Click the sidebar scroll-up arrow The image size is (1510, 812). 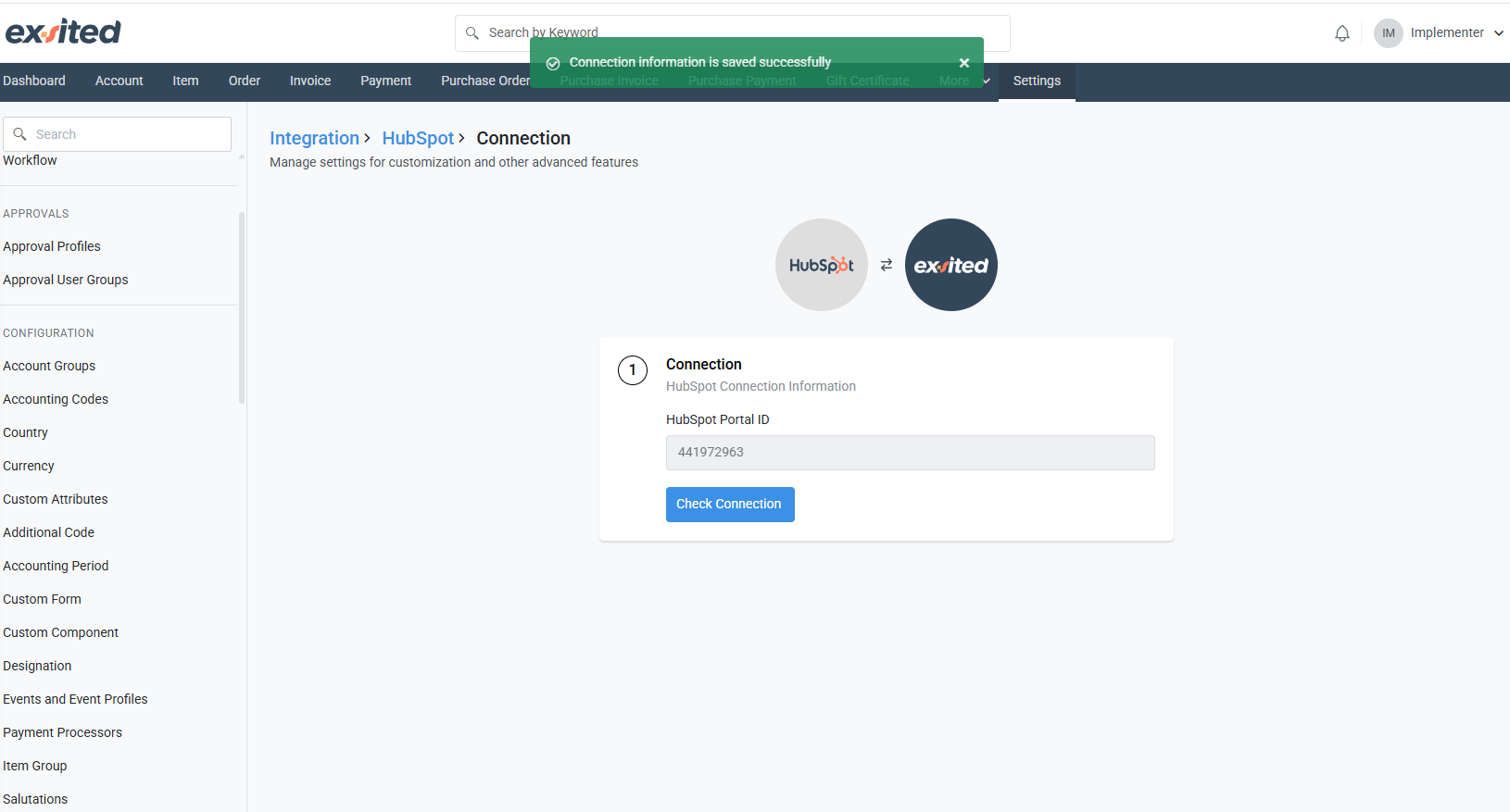tap(242, 156)
